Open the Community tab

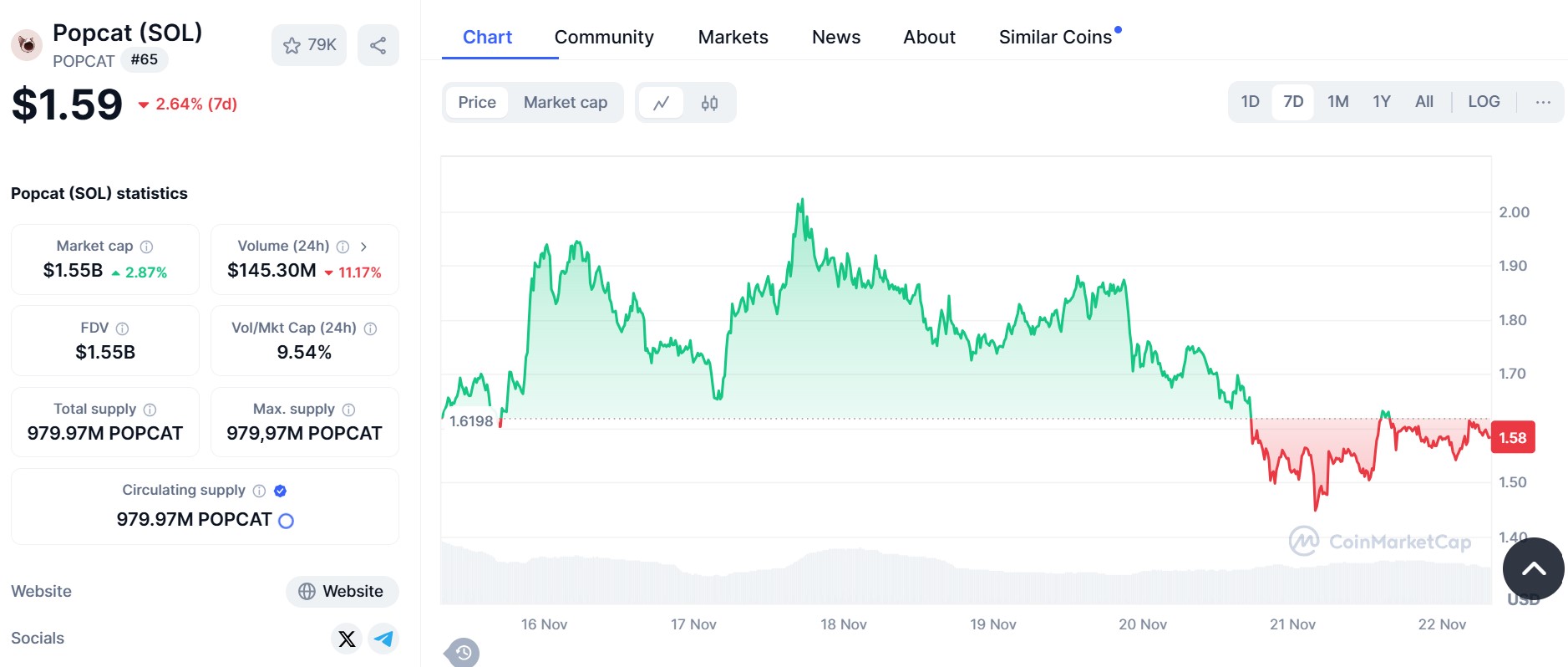point(604,38)
